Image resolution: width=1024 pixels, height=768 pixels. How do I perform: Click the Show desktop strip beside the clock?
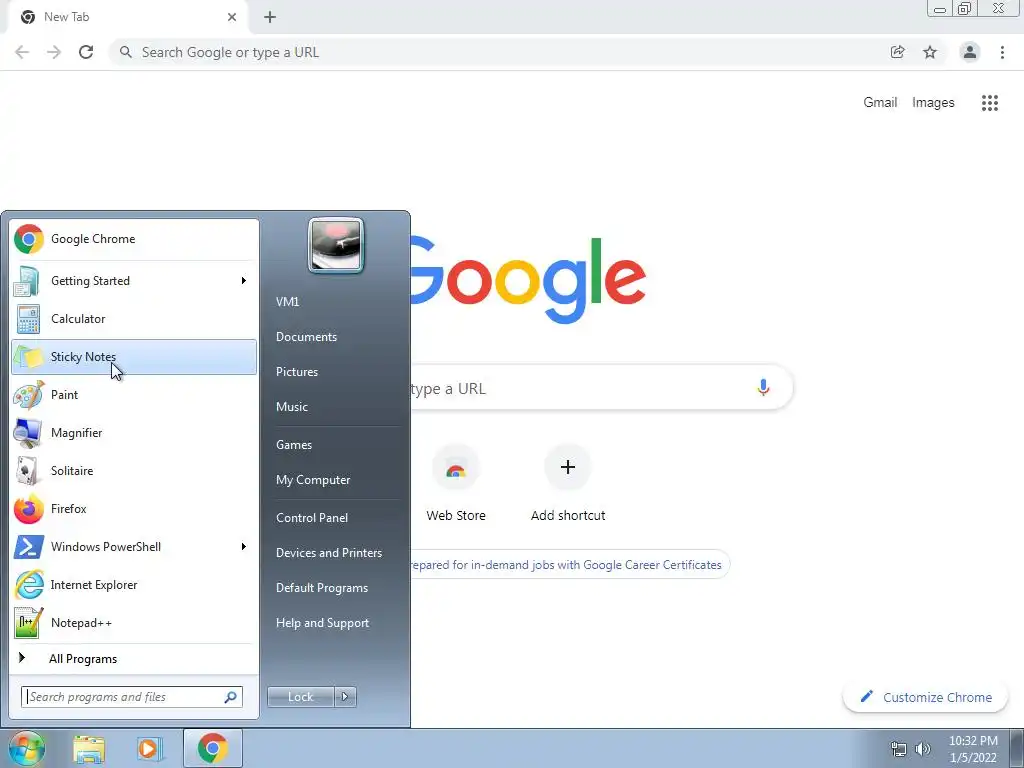1016,749
